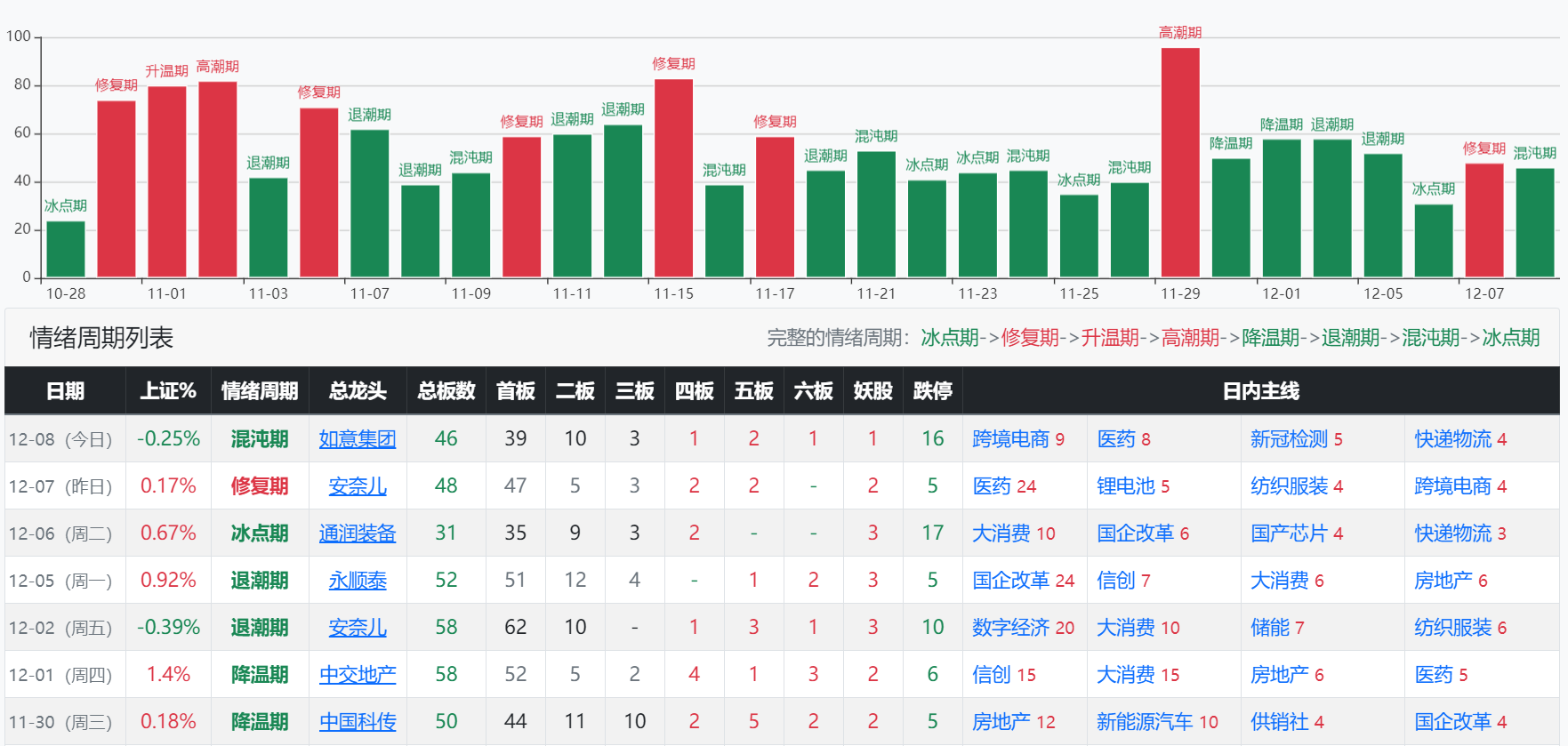The width and height of the screenshot is (1568, 746).
Task: Click the 国产芯片 4 theme link
Action: tap(1297, 533)
